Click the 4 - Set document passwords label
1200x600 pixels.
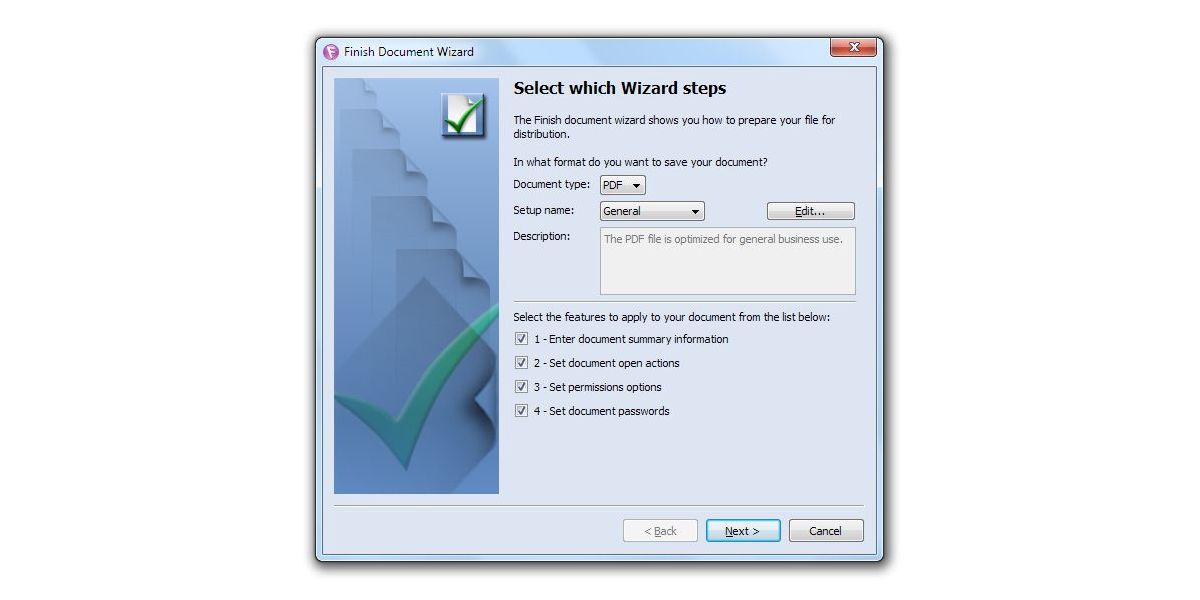pos(602,411)
